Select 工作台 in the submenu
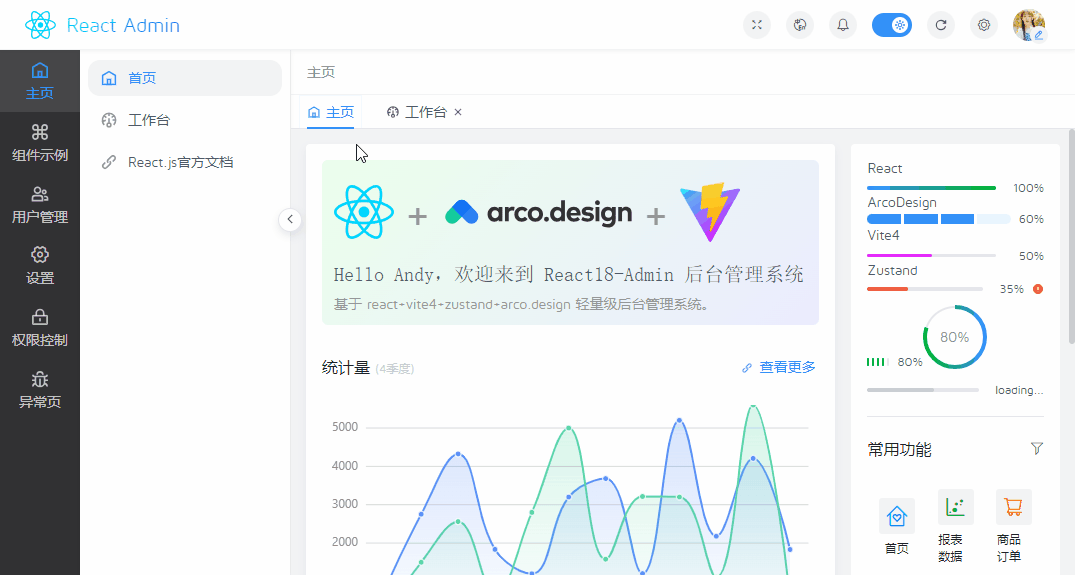 click(184, 120)
